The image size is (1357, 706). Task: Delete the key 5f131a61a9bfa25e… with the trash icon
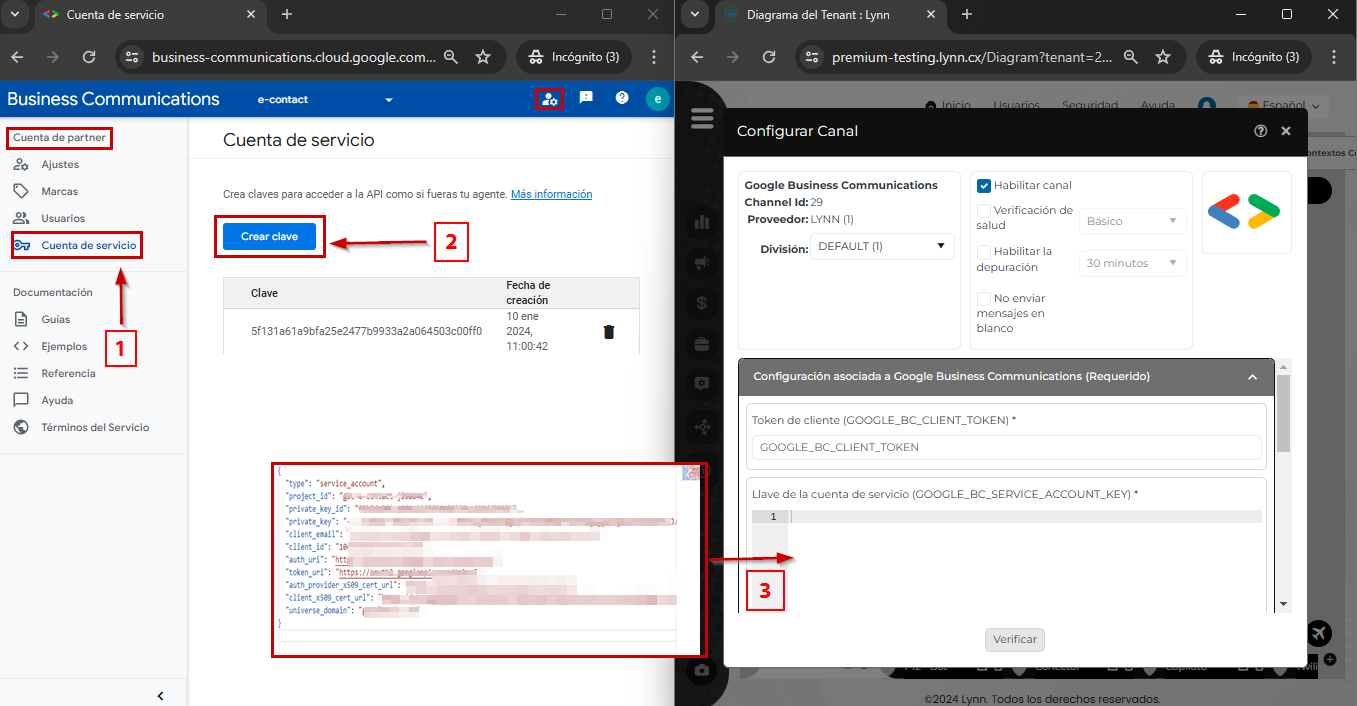click(608, 332)
